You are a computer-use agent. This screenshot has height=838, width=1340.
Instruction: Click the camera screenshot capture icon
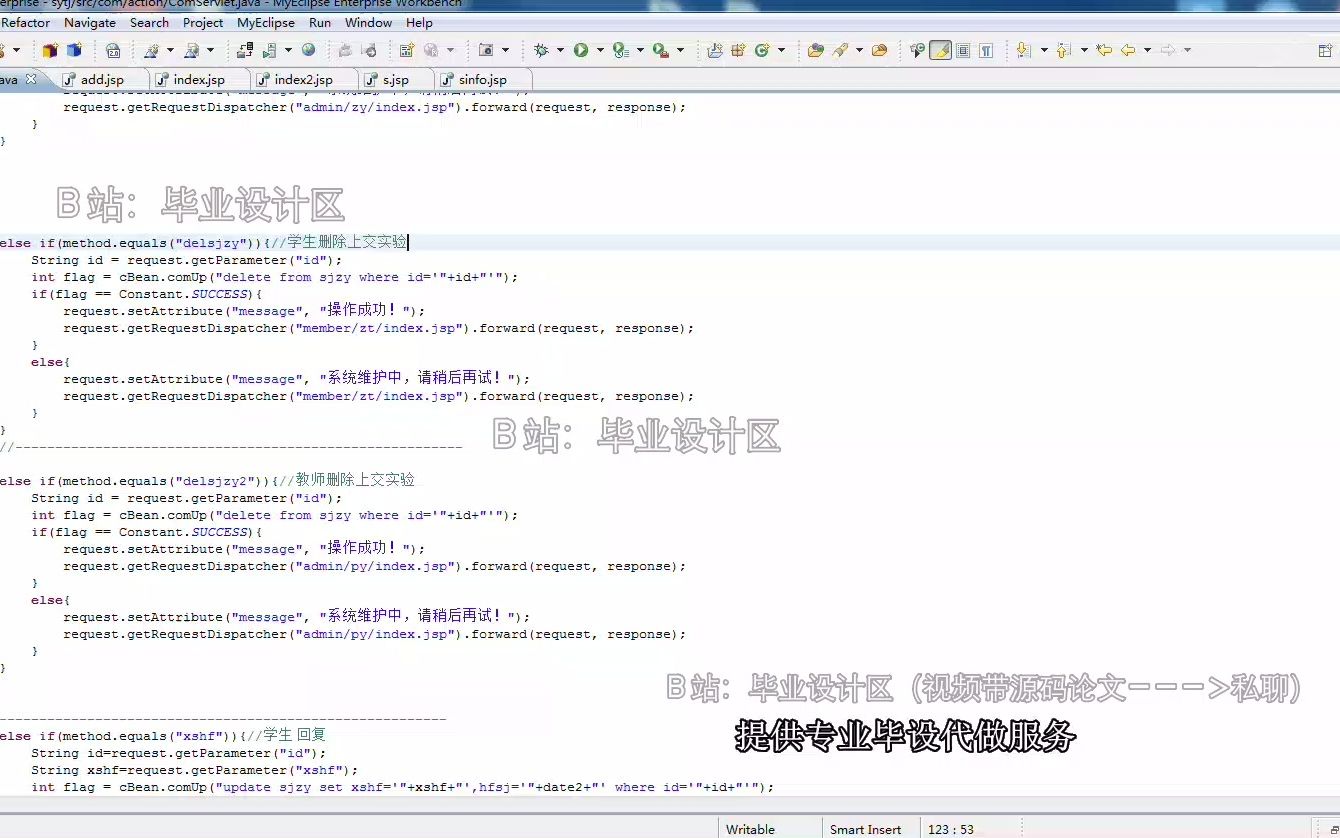[x=486, y=50]
